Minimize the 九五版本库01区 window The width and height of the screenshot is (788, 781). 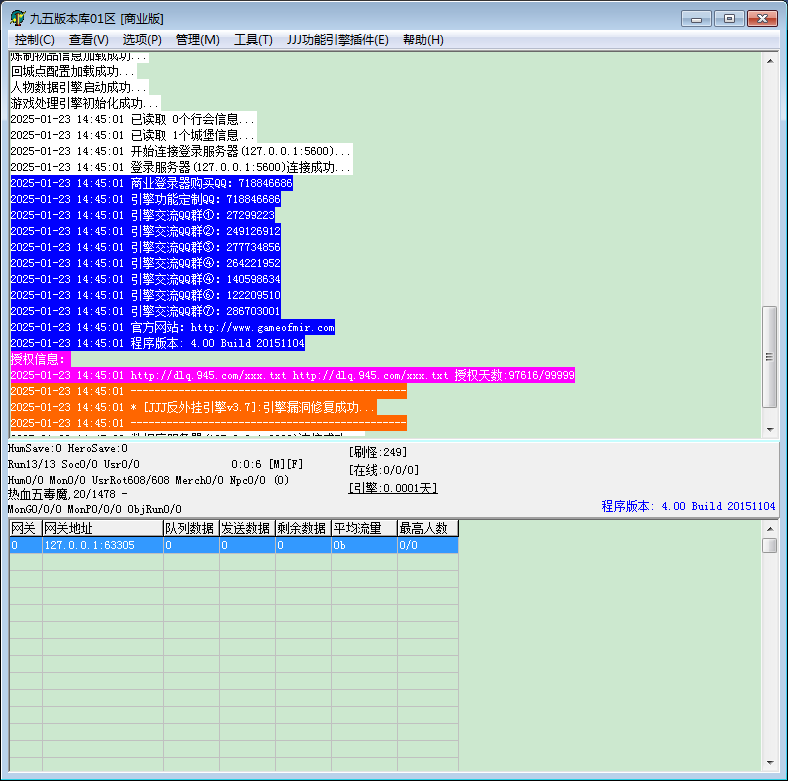tap(696, 19)
